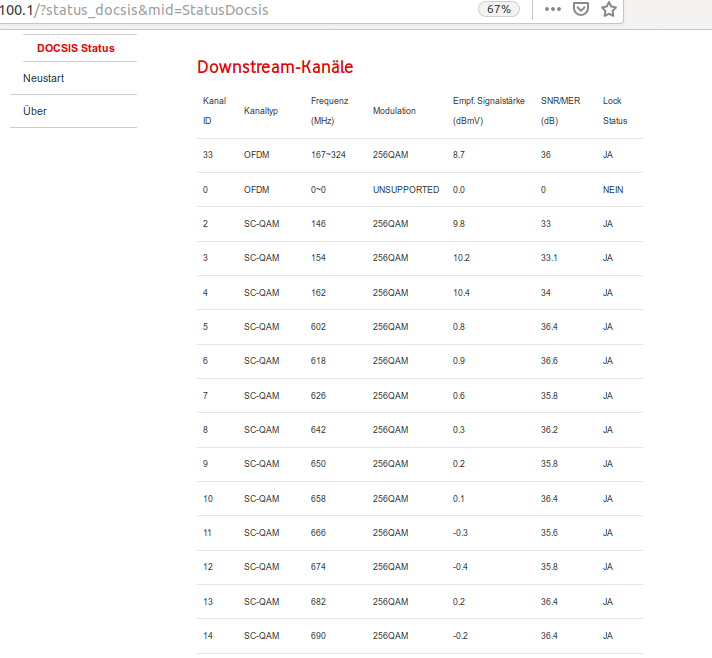Bookmark this page with the star icon
The height and width of the screenshot is (658, 712).
(x=608, y=9)
